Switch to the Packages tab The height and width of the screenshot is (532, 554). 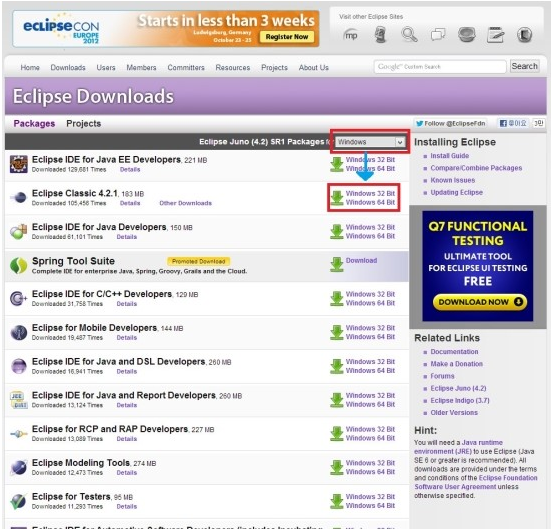pos(34,124)
